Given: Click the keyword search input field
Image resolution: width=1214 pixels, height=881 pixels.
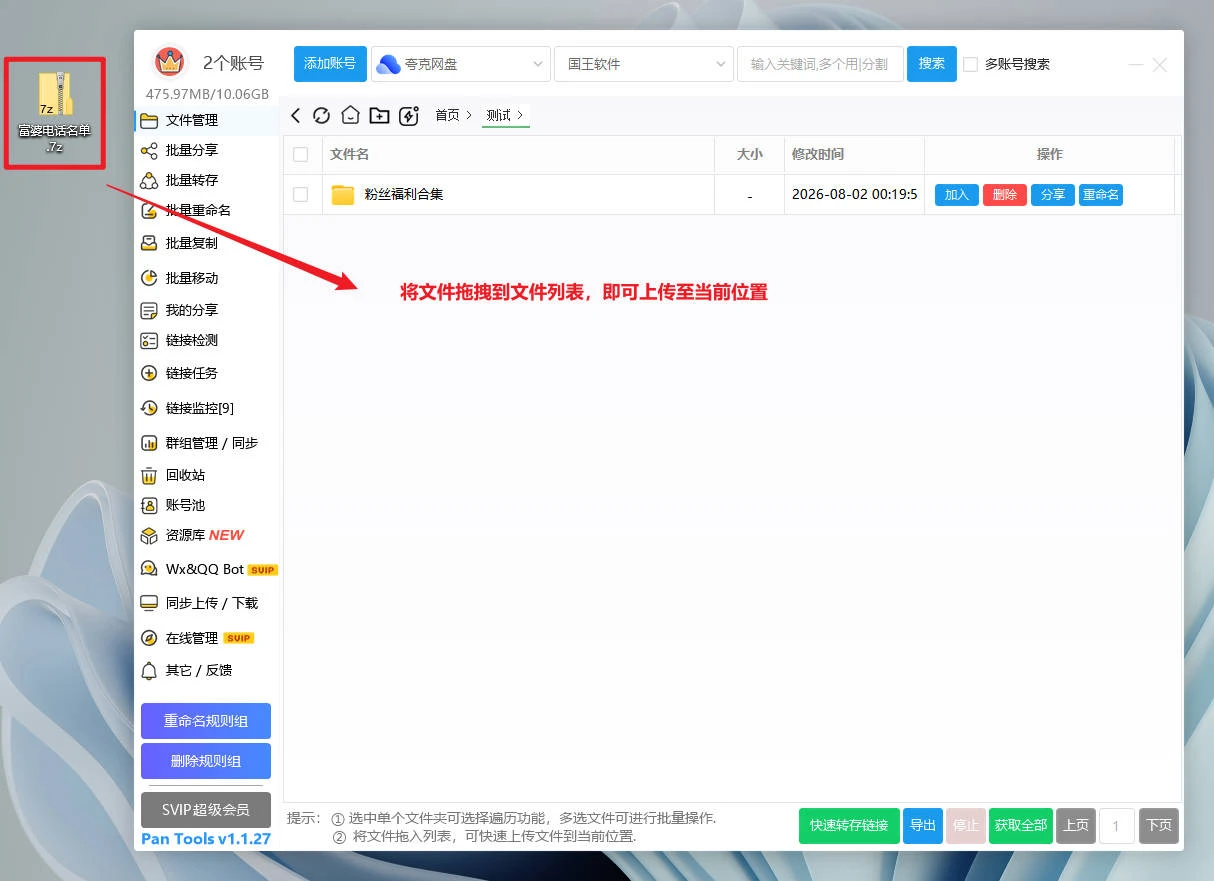Looking at the screenshot, I should click(x=820, y=64).
